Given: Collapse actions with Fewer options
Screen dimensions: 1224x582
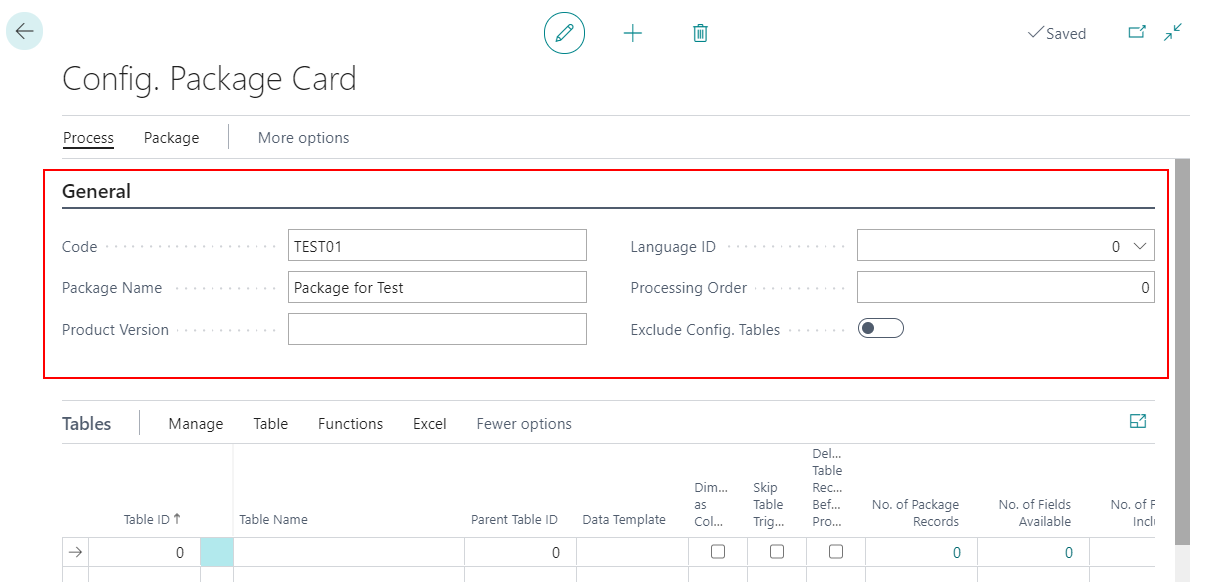Looking at the screenshot, I should (x=523, y=423).
